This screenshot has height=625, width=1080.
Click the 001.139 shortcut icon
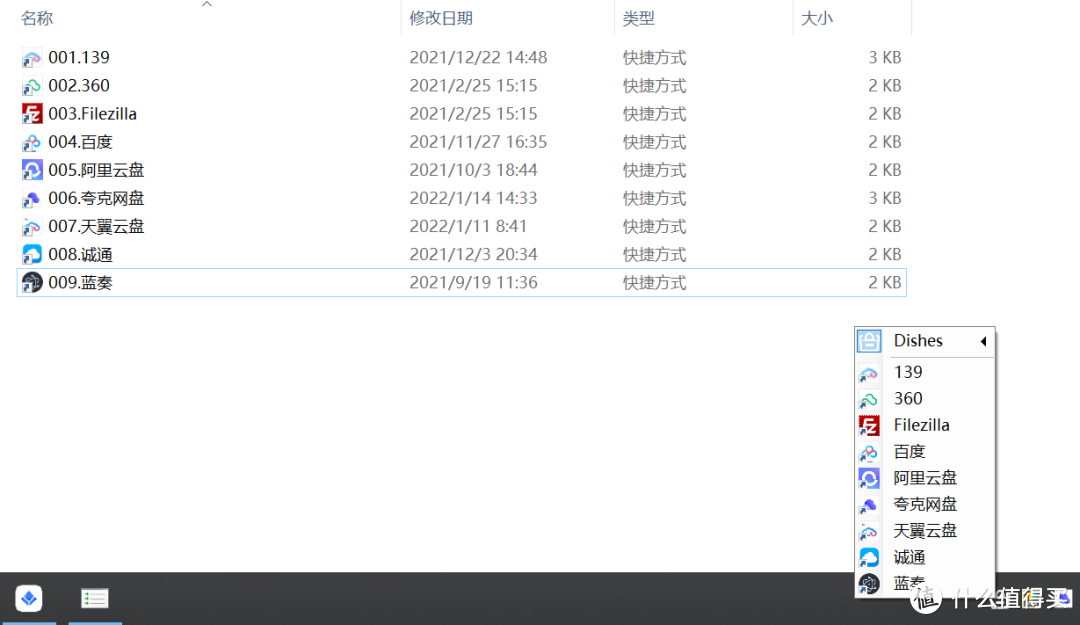click(x=32, y=58)
